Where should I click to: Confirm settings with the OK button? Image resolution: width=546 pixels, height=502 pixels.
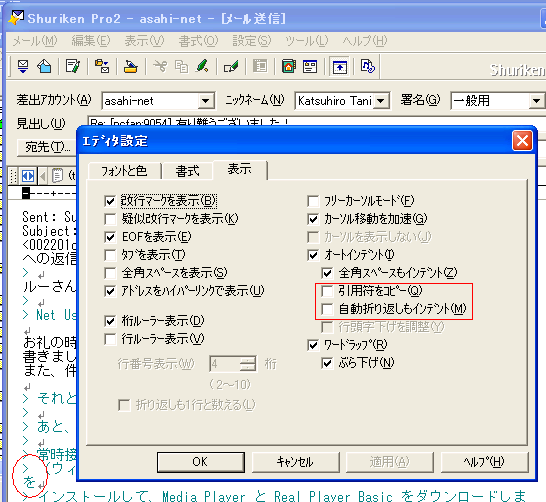201,462
